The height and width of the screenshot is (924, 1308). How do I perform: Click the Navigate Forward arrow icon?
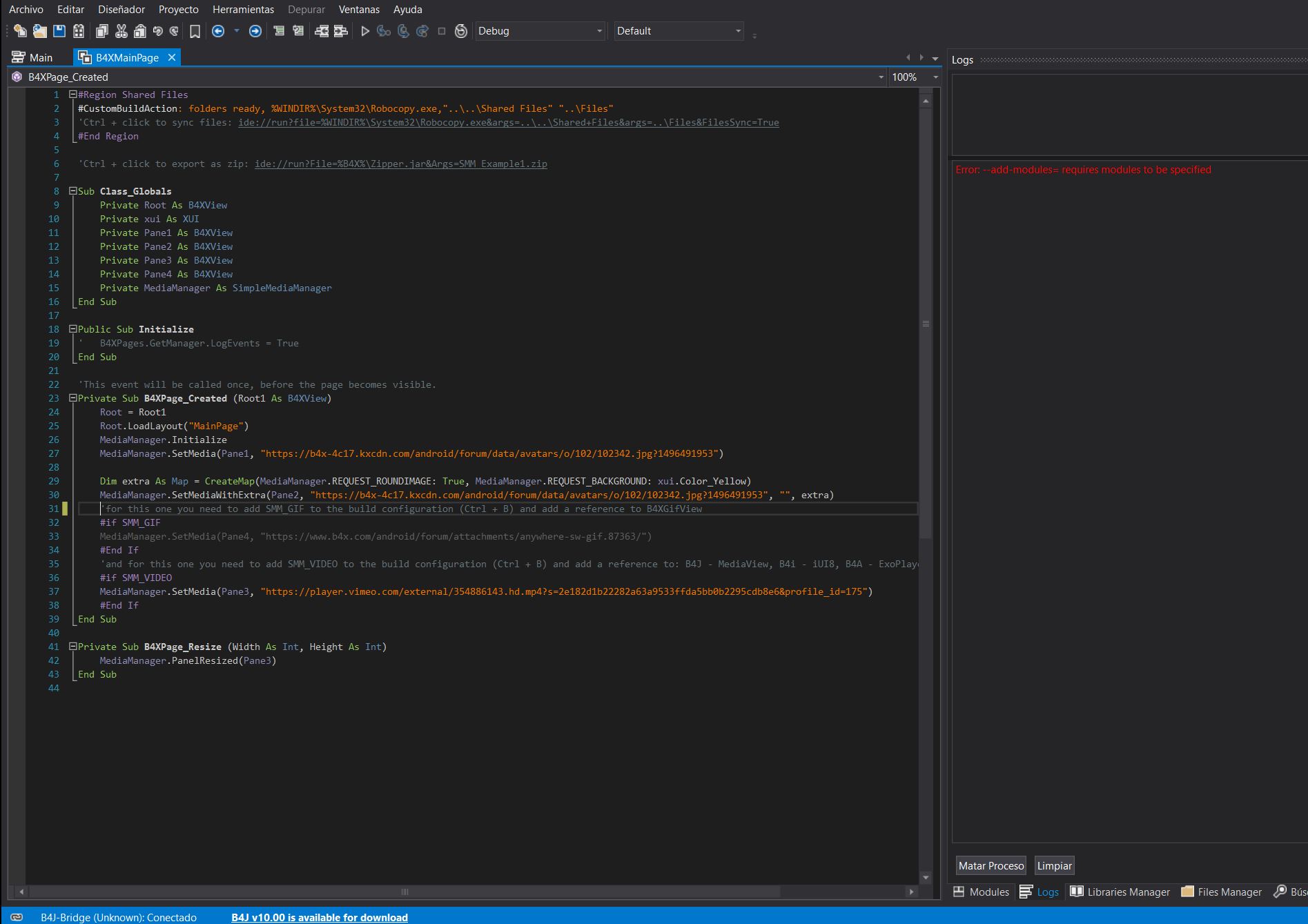(x=255, y=31)
